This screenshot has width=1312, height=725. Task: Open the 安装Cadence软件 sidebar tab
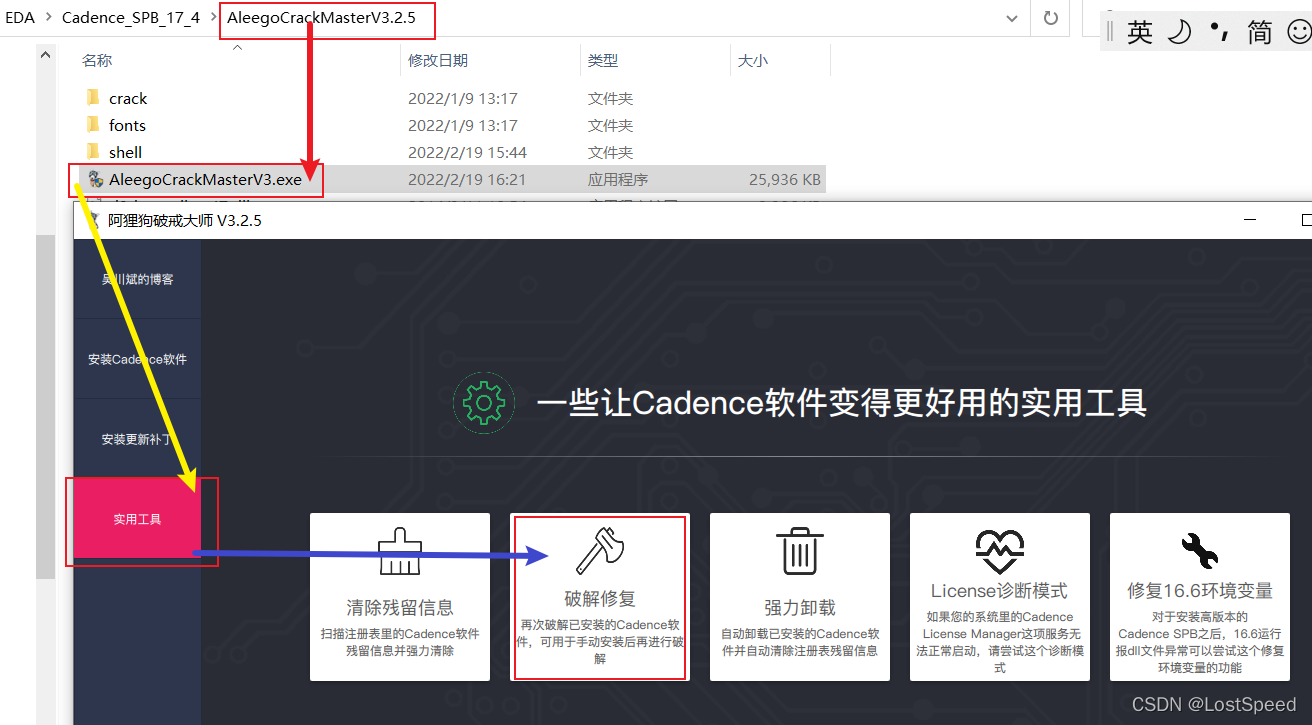point(137,359)
